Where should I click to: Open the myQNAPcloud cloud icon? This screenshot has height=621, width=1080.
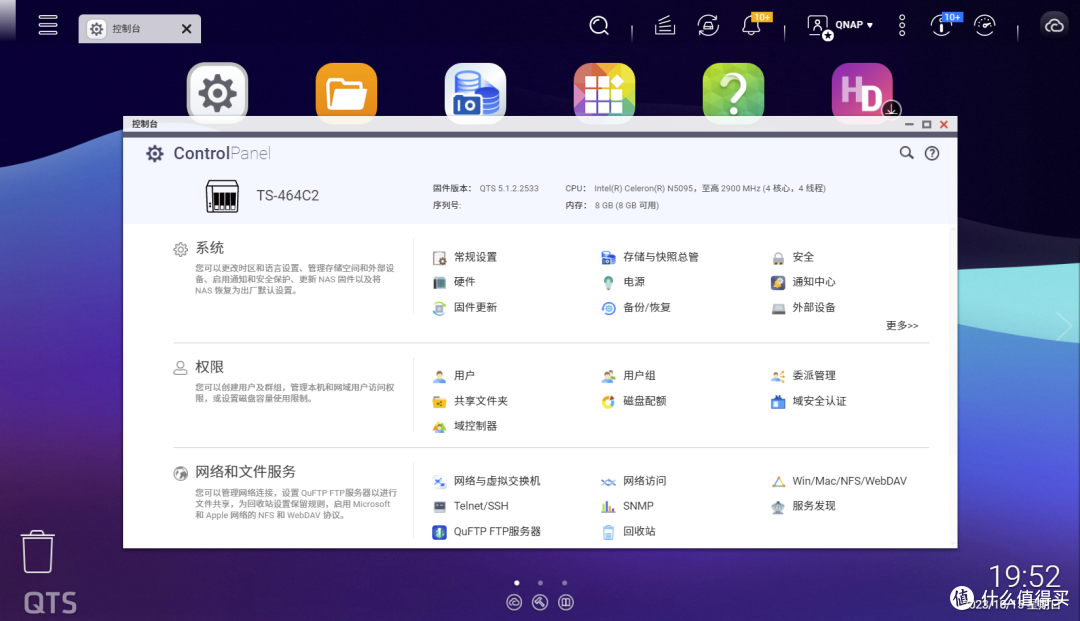point(1054,26)
